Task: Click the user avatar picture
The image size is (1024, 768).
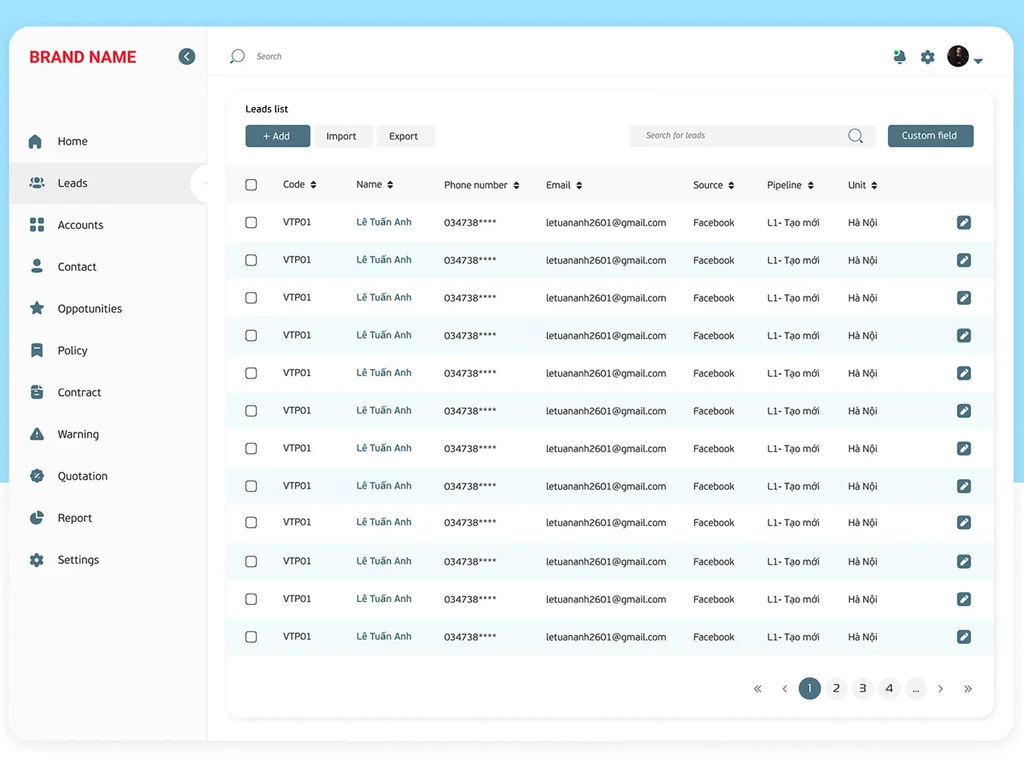Action: pos(957,56)
